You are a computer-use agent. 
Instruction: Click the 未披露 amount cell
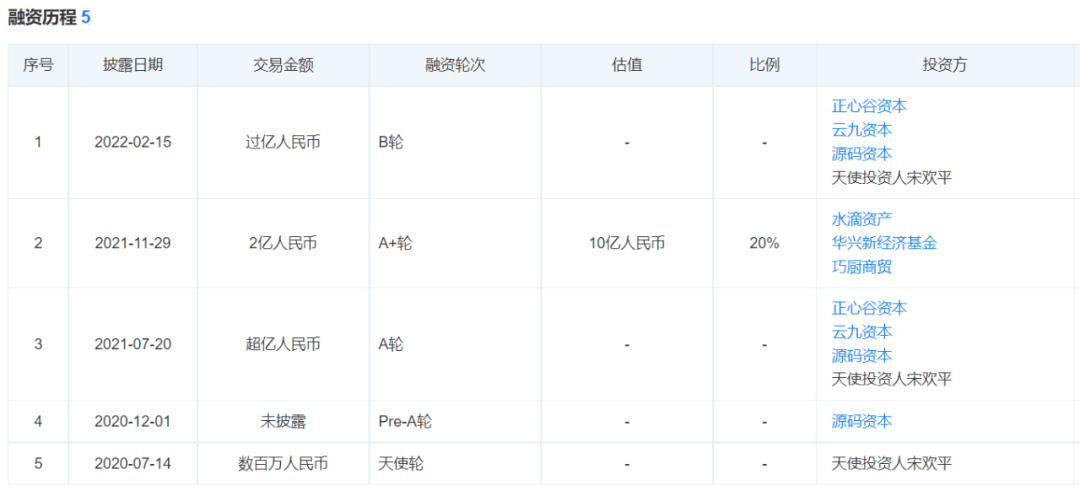(283, 421)
